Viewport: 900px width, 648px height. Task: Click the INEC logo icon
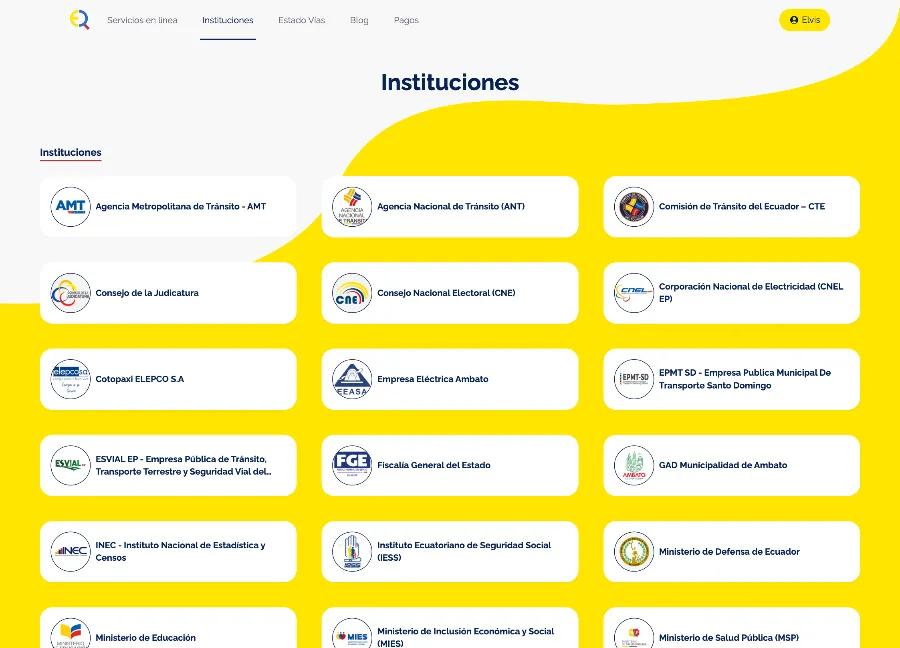[71, 552]
